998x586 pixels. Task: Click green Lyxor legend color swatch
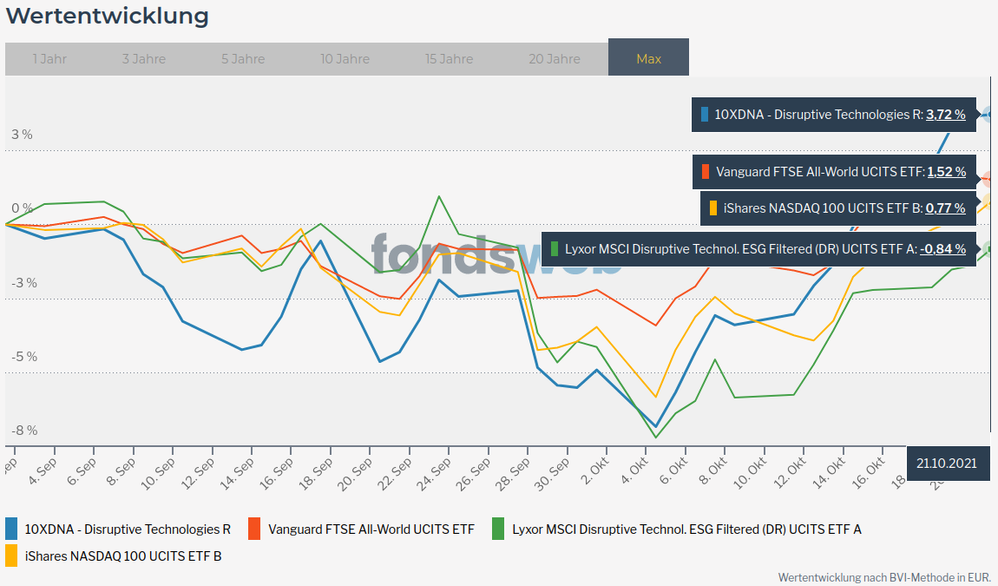497,528
